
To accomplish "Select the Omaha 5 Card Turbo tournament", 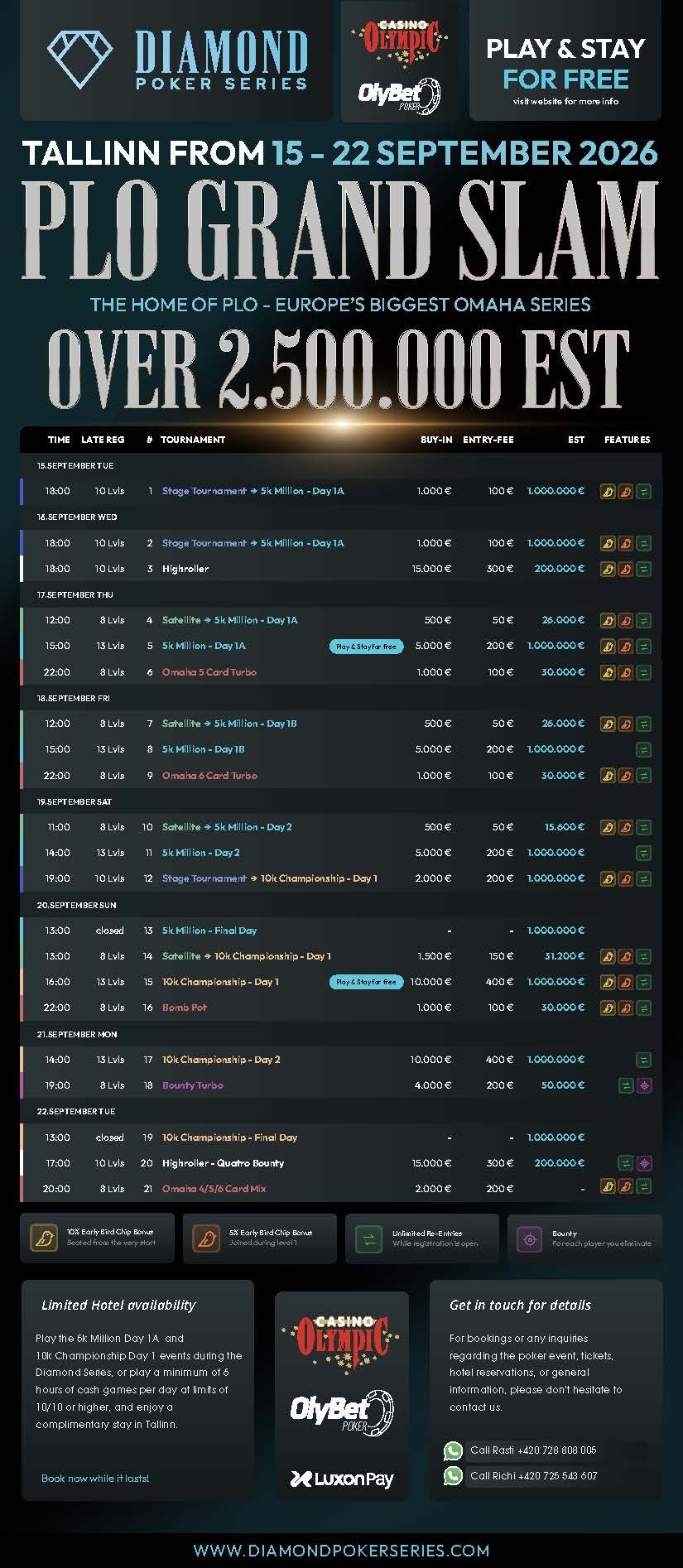I will tap(209, 672).
